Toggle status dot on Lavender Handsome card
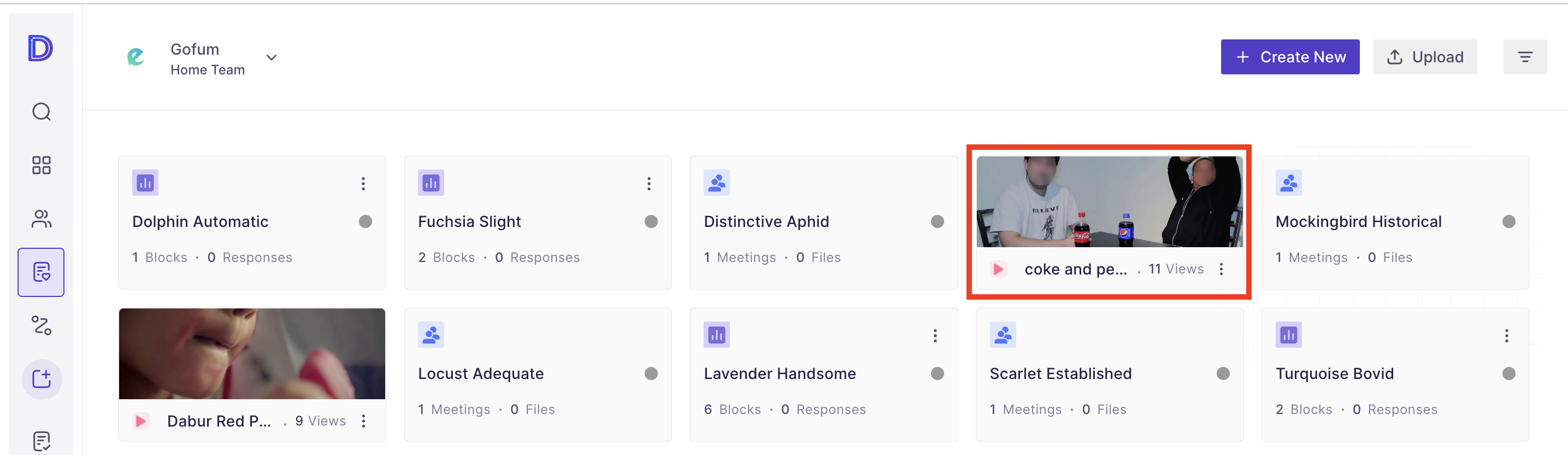This screenshot has height=455, width=1568. click(x=937, y=374)
